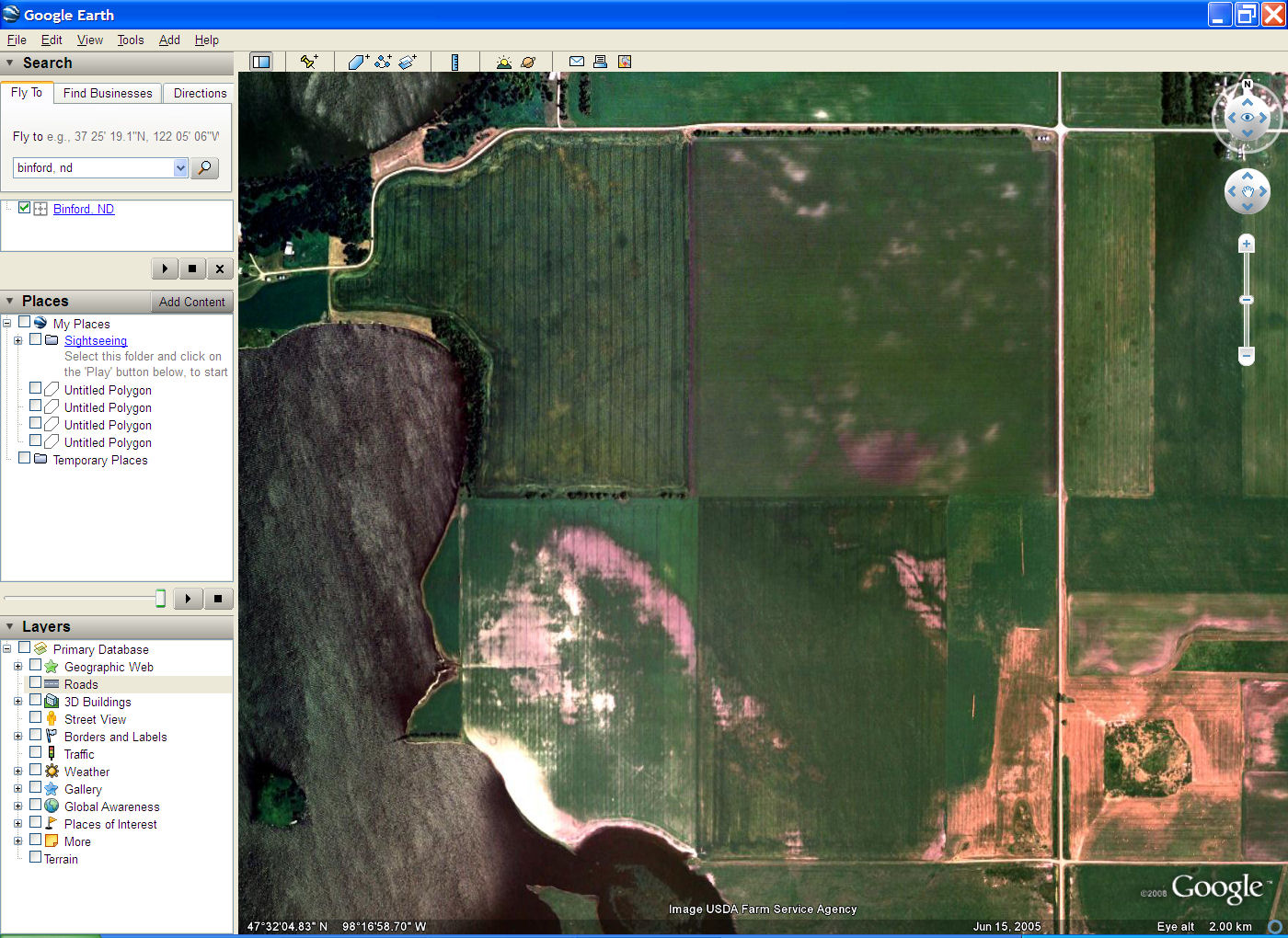The height and width of the screenshot is (938, 1288).
Task: Click the Add Content button
Action: [191, 302]
